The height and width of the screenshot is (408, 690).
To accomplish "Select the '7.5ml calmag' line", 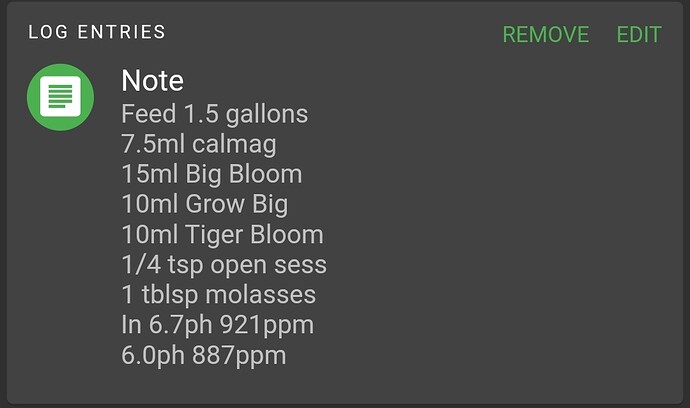I will (x=199, y=144).
